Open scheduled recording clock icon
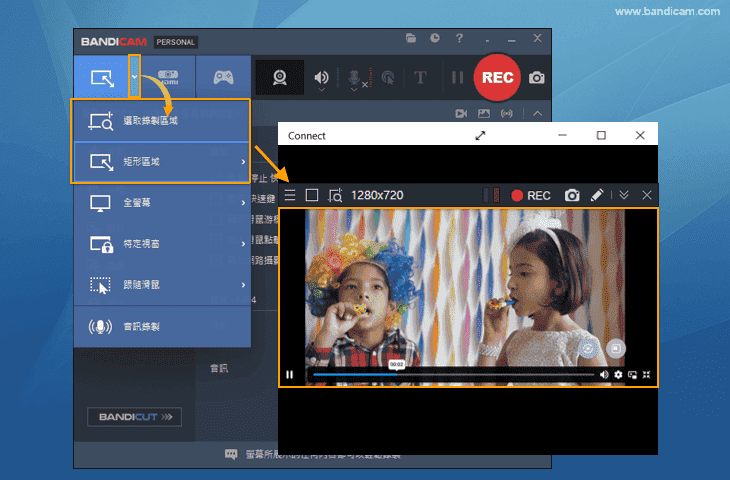 click(435, 38)
